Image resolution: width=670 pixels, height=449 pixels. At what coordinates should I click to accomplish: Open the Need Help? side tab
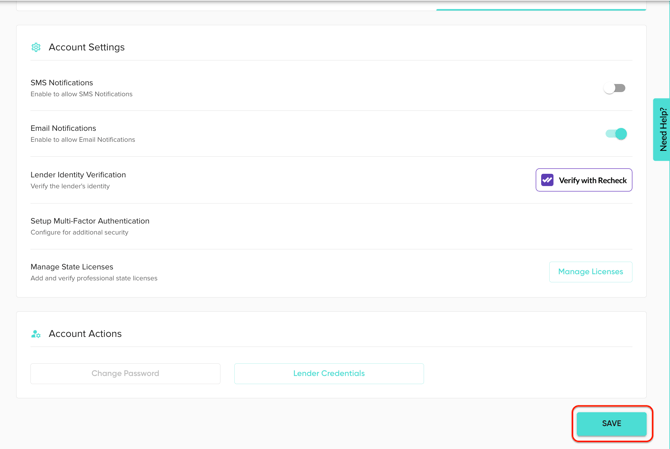(662, 129)
